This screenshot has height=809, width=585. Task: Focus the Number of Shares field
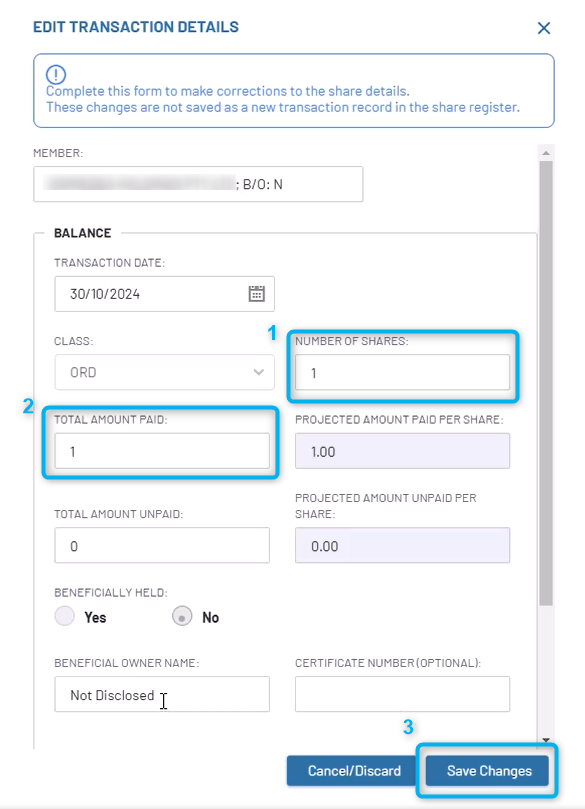tap(402, 372)
